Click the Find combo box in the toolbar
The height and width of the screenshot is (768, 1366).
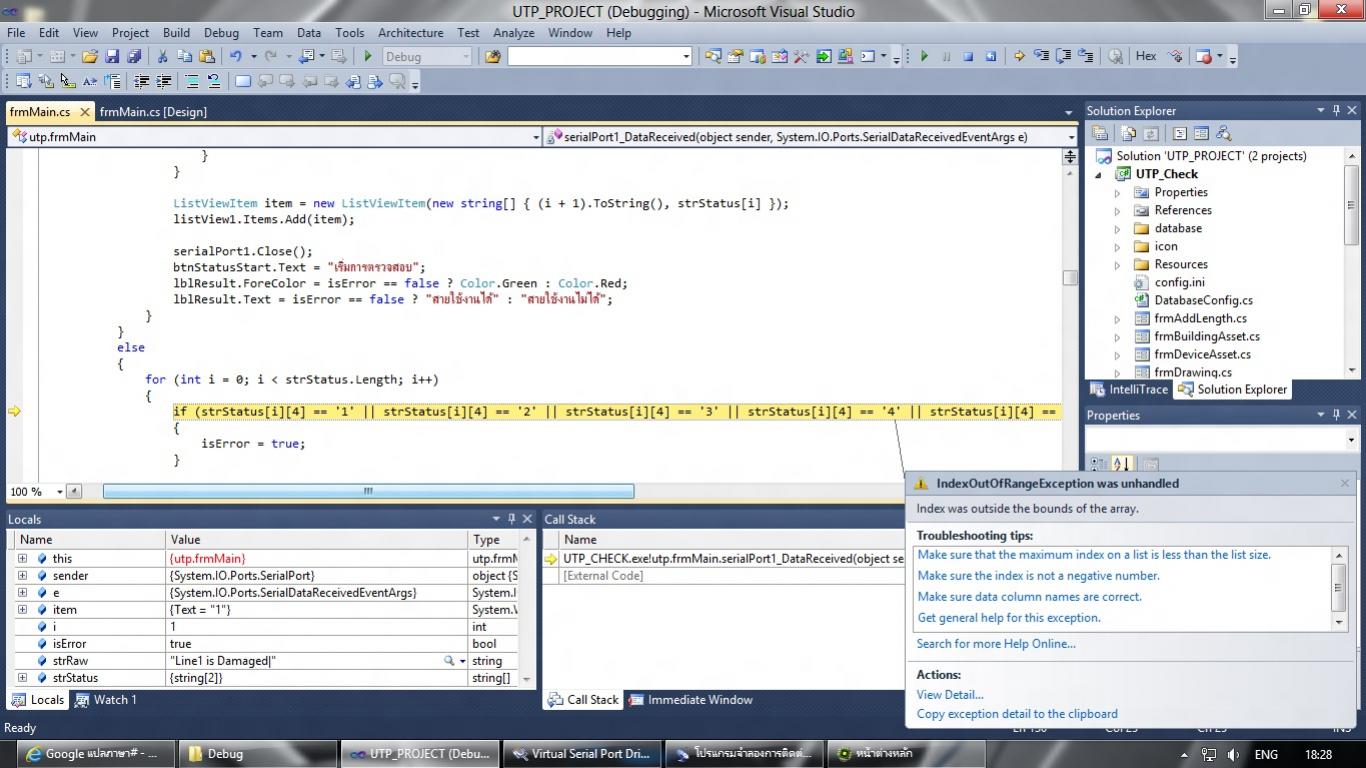[x=599, y=57]
